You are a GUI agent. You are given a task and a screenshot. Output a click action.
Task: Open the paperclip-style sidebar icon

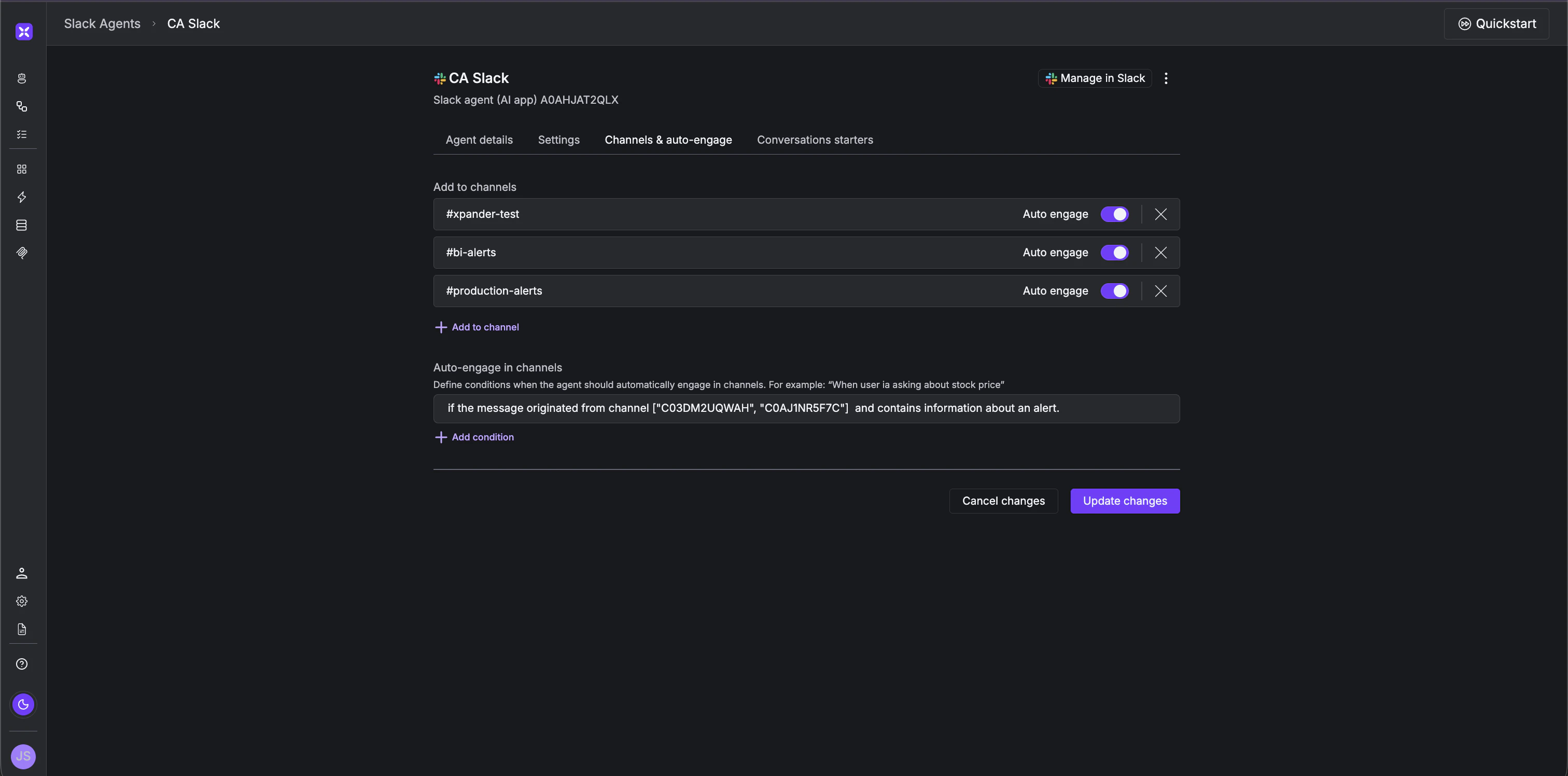click(22, 253)
